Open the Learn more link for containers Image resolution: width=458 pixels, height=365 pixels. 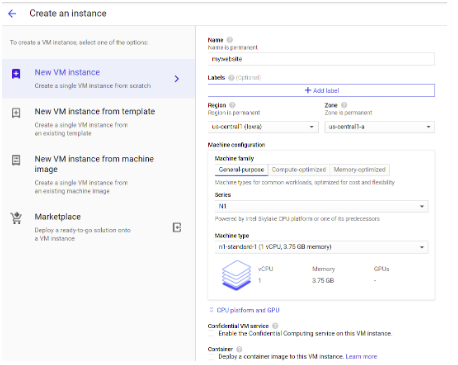(x=361, y=357)
